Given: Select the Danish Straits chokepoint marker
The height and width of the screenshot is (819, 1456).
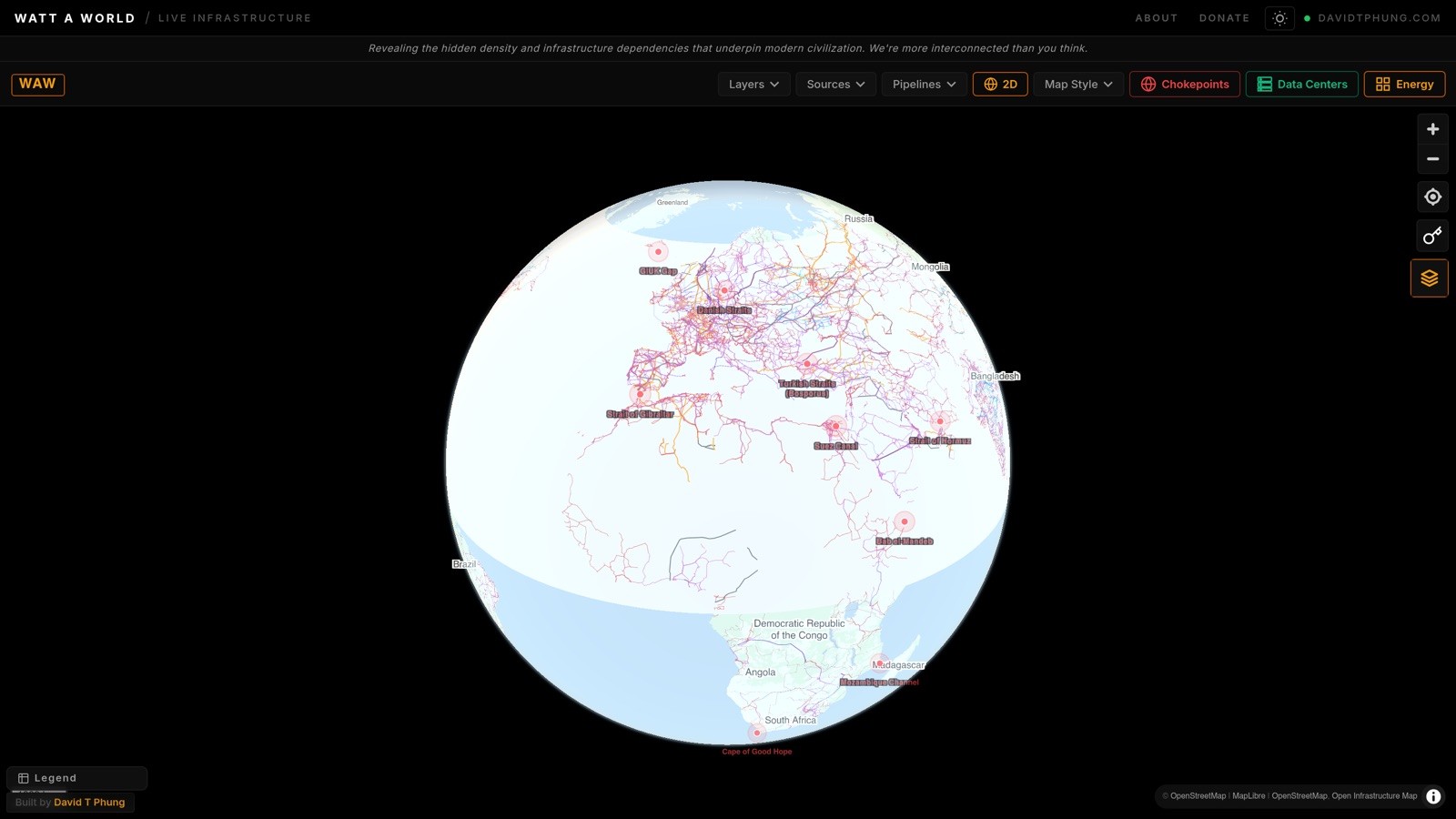Looking at the screenshot, I should 724,290.
